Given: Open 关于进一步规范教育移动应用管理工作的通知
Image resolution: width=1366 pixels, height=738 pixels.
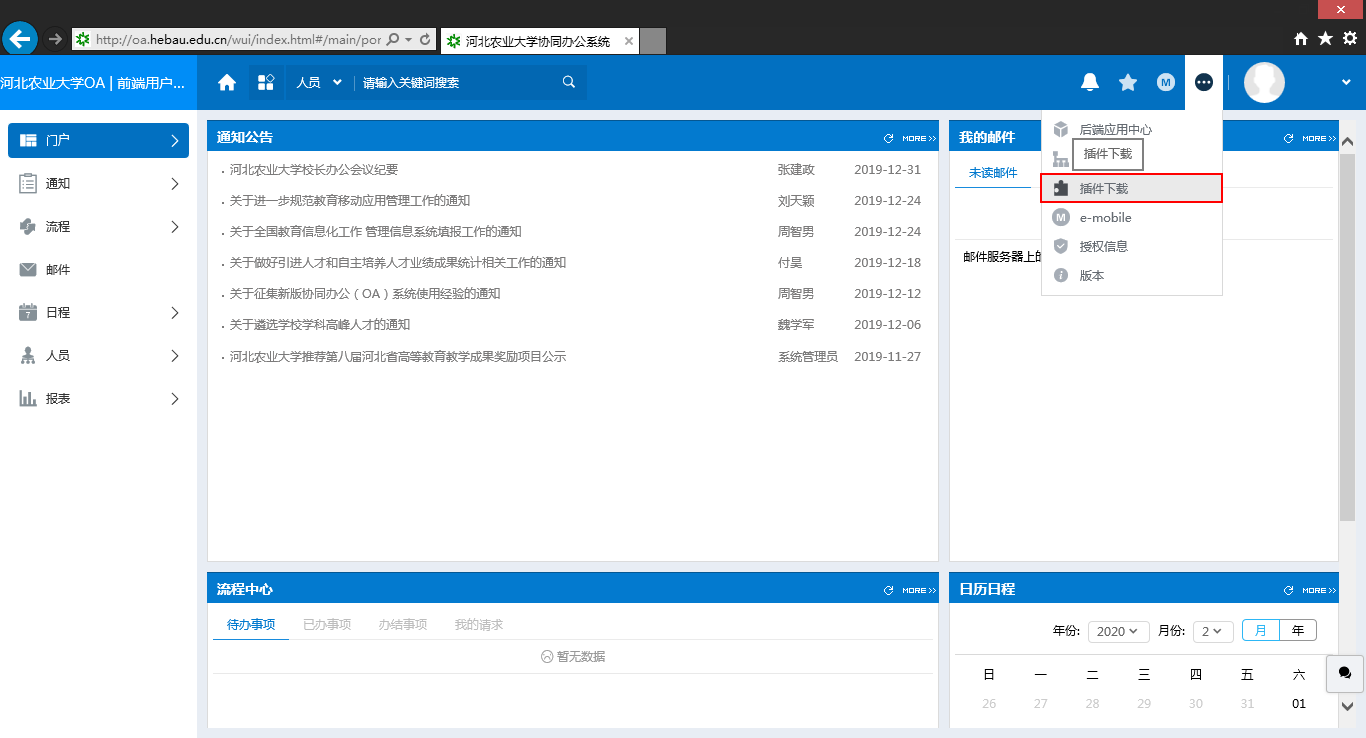Looking at the screenshot, I should [350, 201].
